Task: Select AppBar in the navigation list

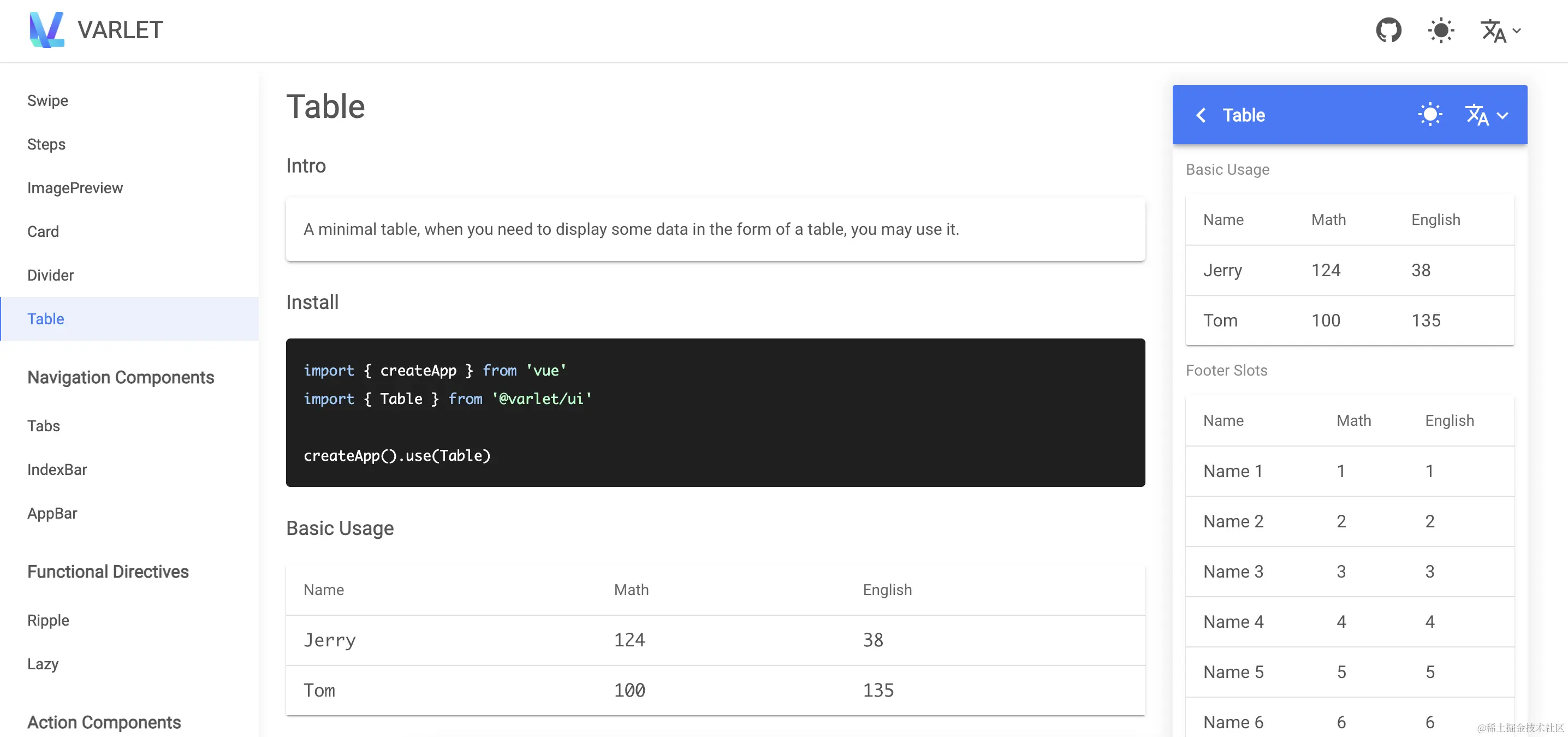Action: coord(52,513)
